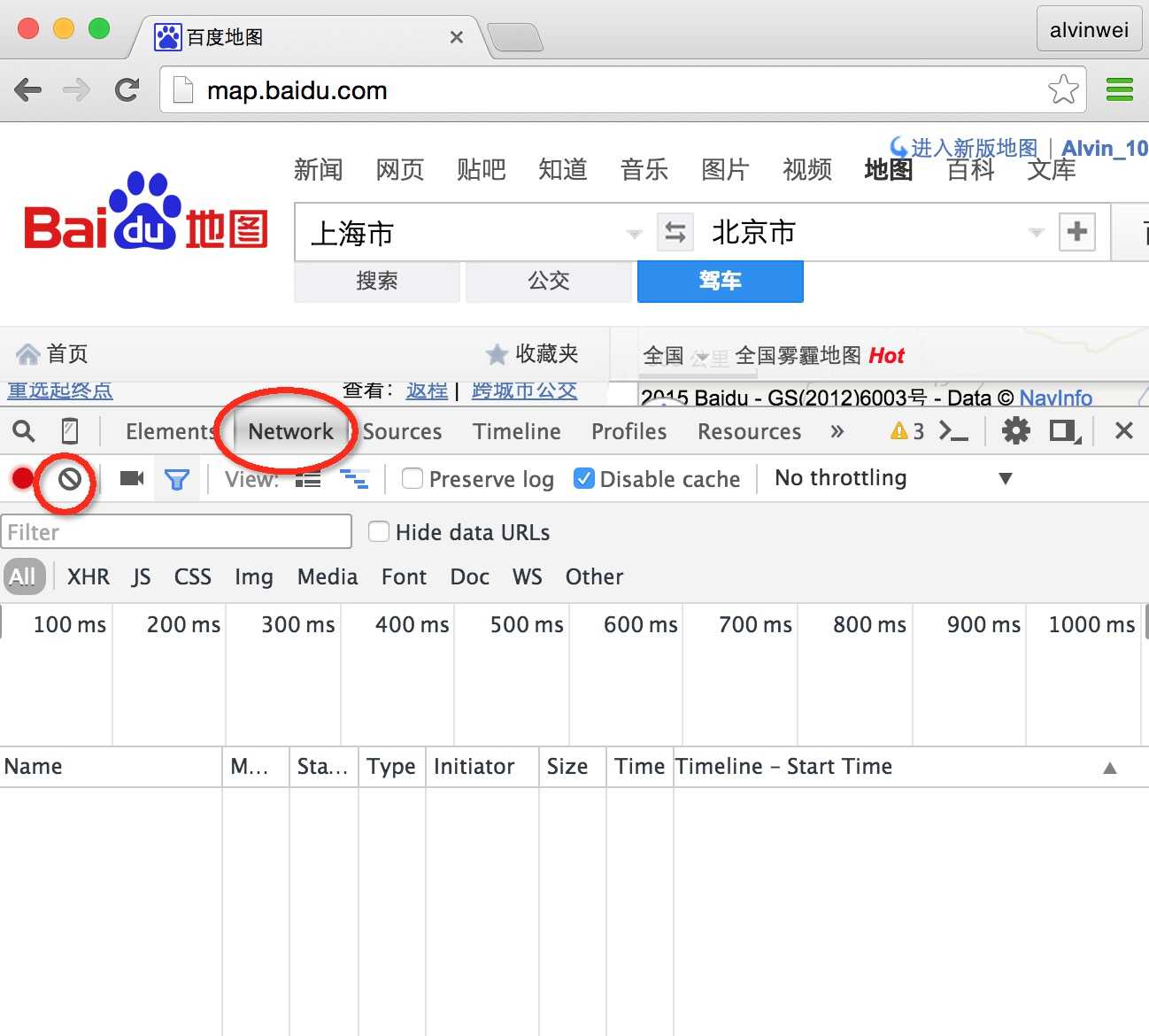Switch to the Elements panel
Image resolution: width=1149 pixels, height=1036 pixels.
(x=172, y=431)
